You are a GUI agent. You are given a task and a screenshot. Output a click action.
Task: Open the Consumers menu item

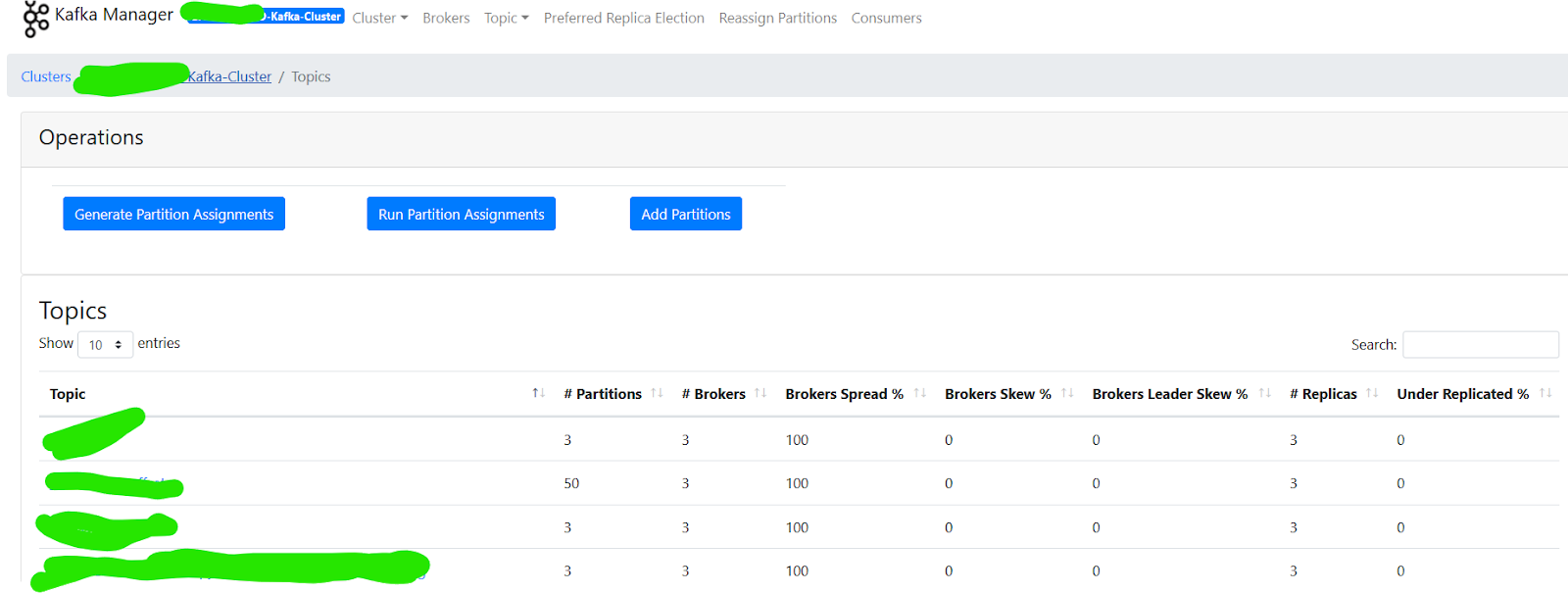pos(887,18)
